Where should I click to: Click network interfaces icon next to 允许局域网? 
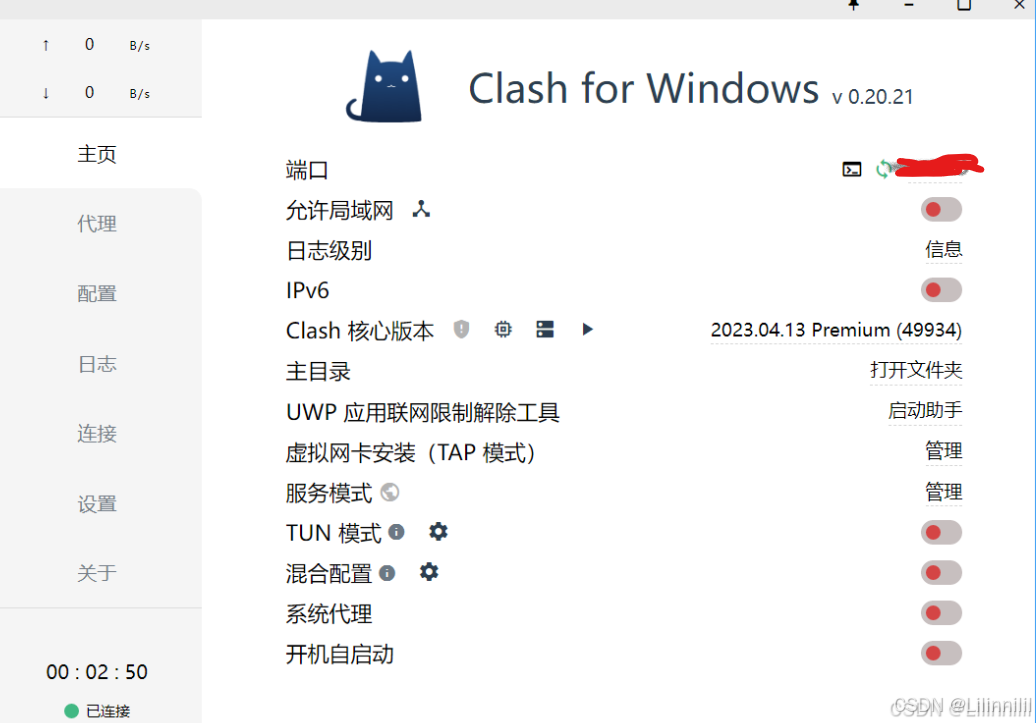(x=421, y=209)
